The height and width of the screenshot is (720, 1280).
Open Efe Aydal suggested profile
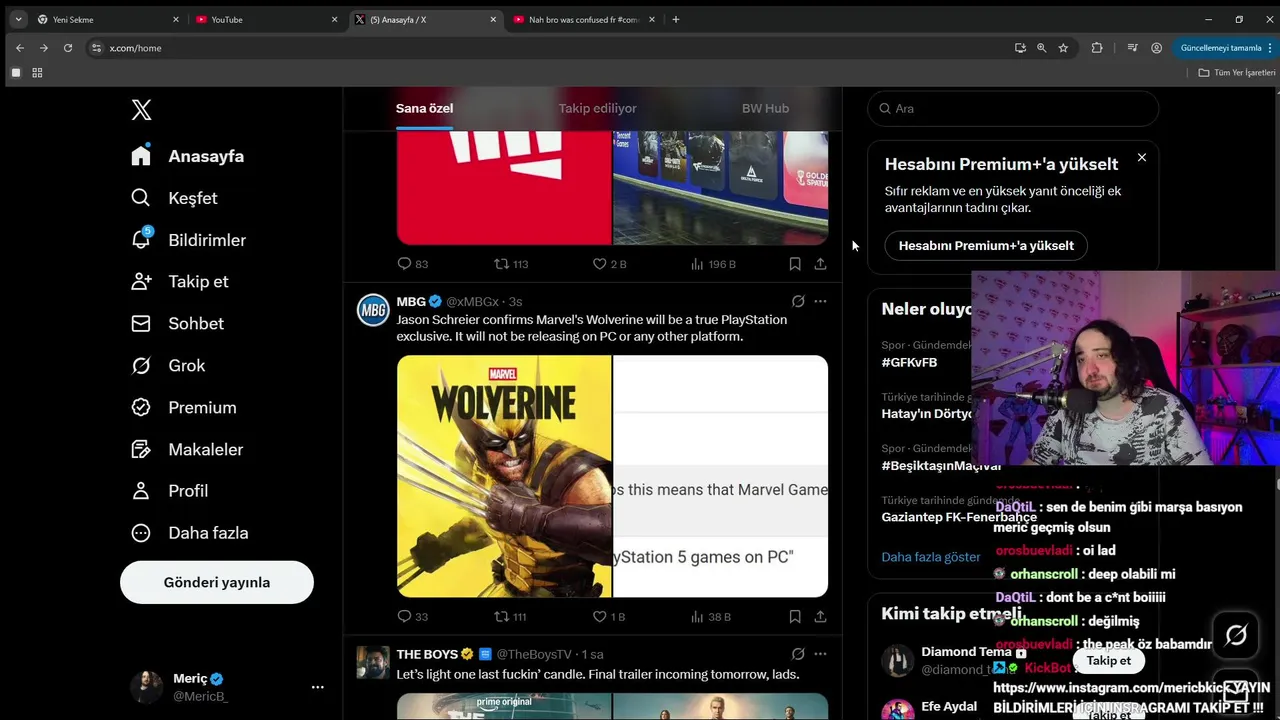click(x=949, y=707)
